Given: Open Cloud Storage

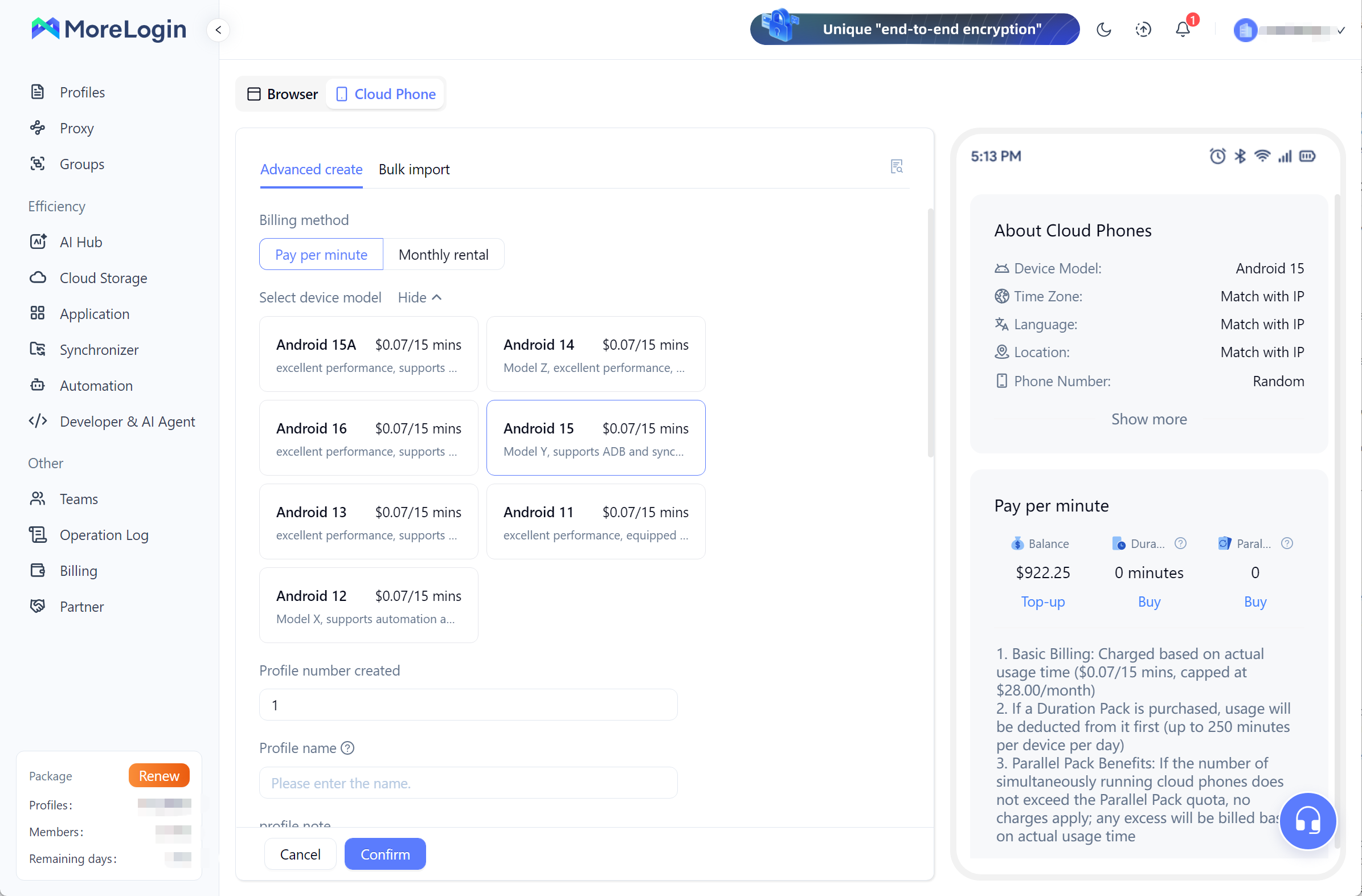Looking at the screenshot, I should click(x=103, y=278).
